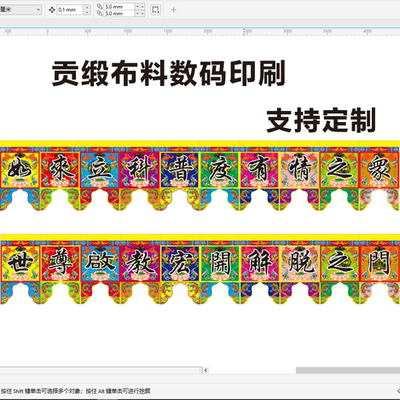Click the vertical duplicate distance icon
The image size is (400, 400).
click(x=100, y=13)
